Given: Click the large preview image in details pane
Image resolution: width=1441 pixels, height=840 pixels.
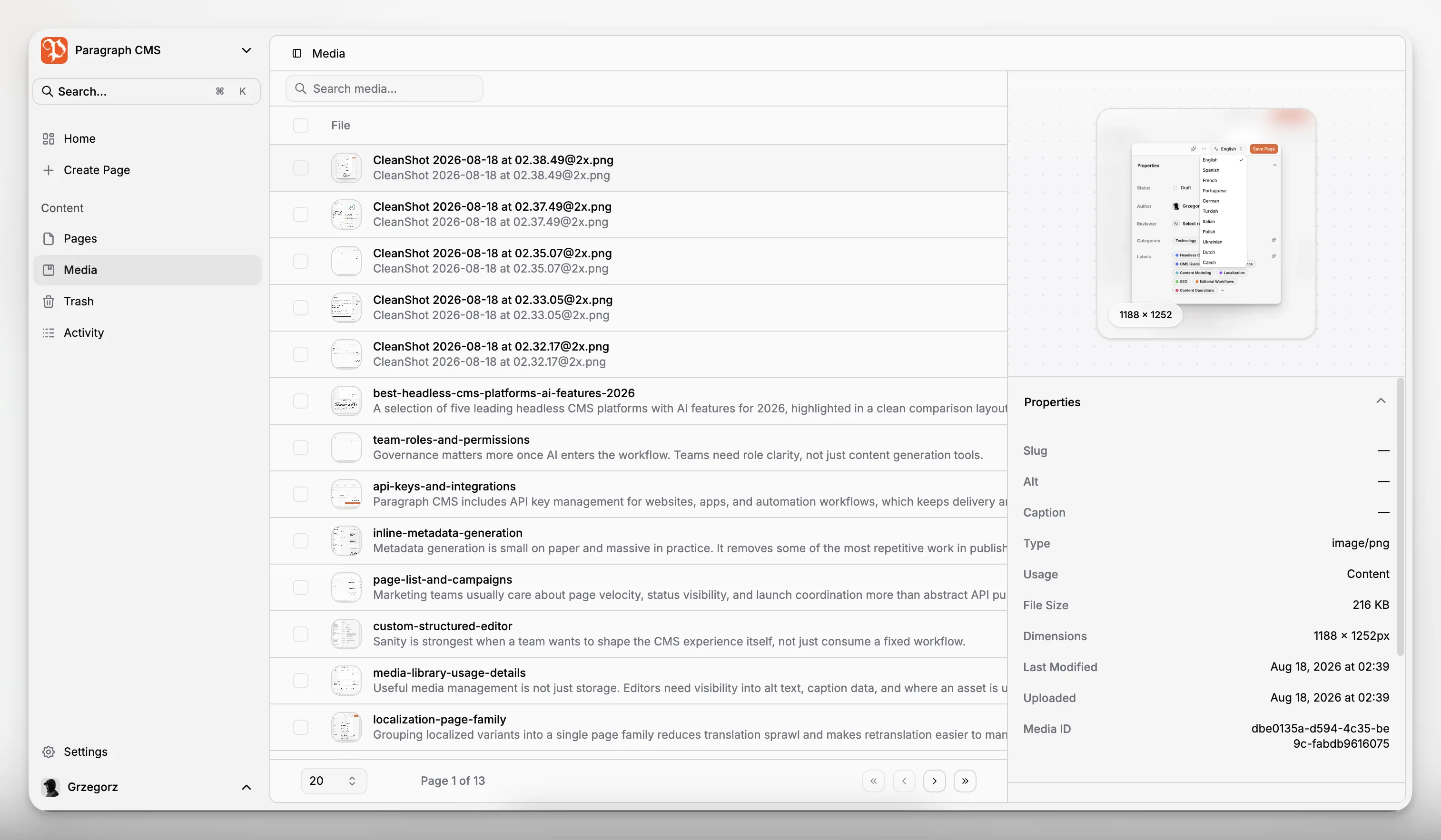Looking at the screenshot, I should [x=1206, y=224].
